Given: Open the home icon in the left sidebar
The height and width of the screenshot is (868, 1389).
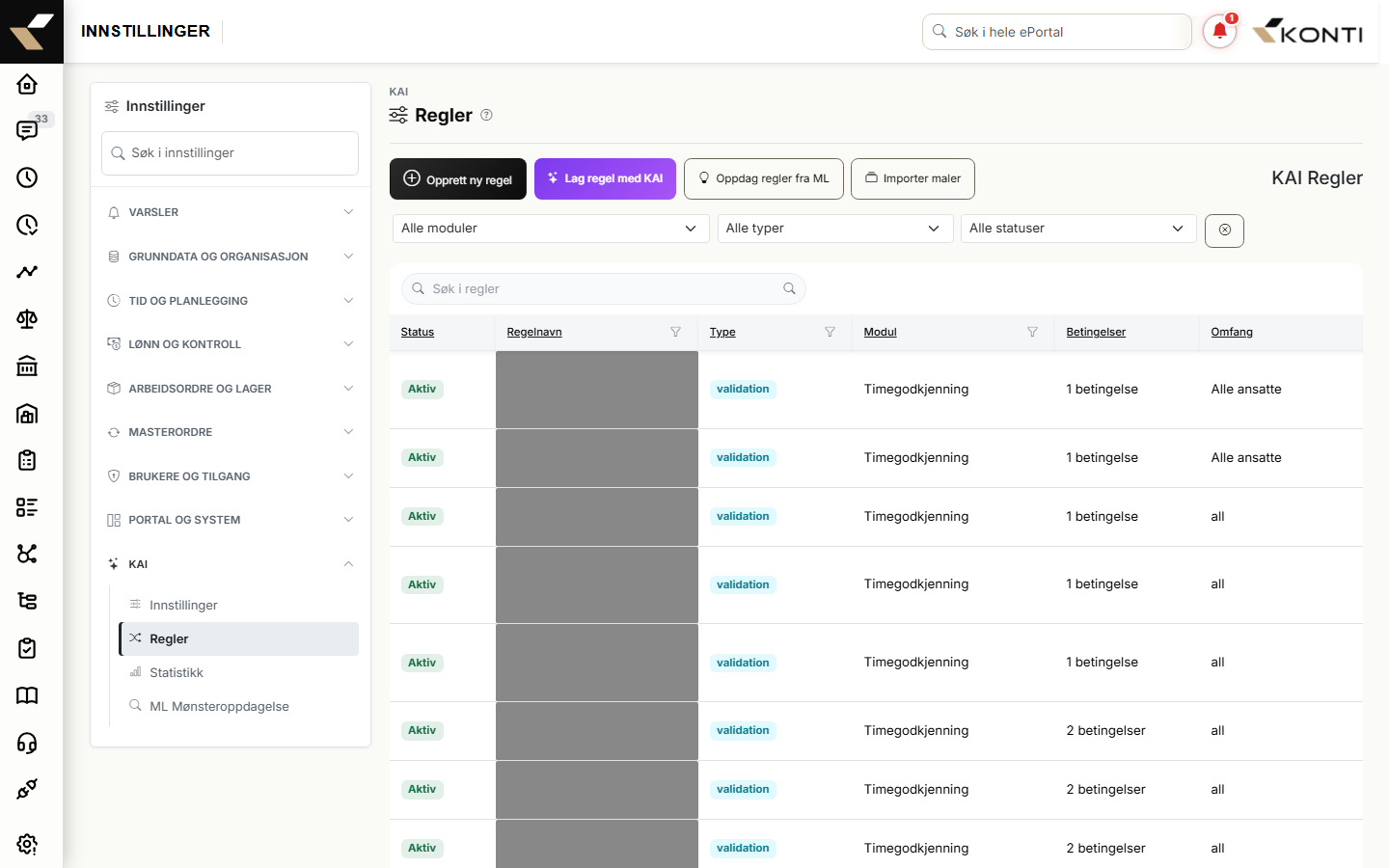Looking at the screenshot, I should [x=27, y=84].
